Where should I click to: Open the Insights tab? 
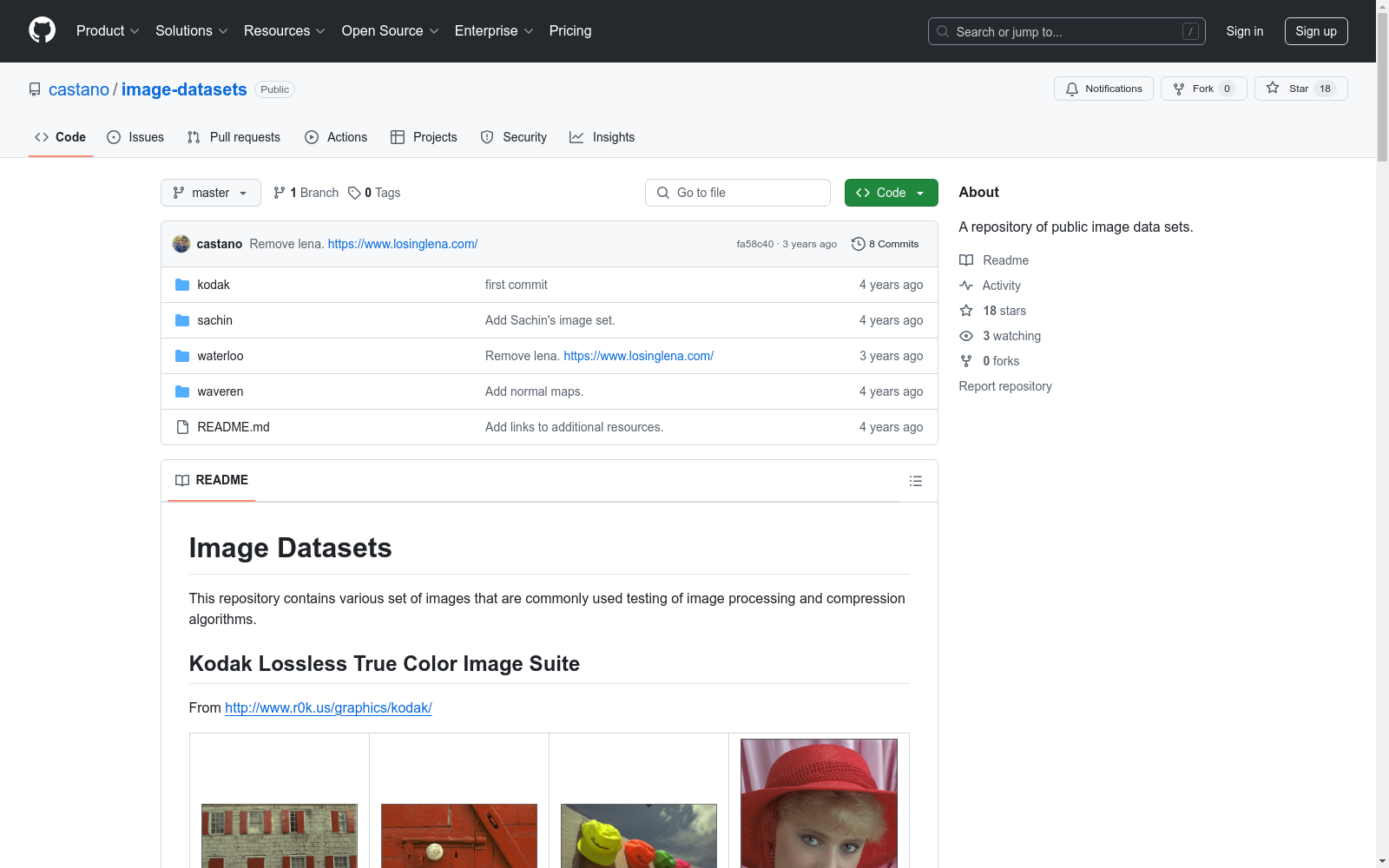(602, 137)
